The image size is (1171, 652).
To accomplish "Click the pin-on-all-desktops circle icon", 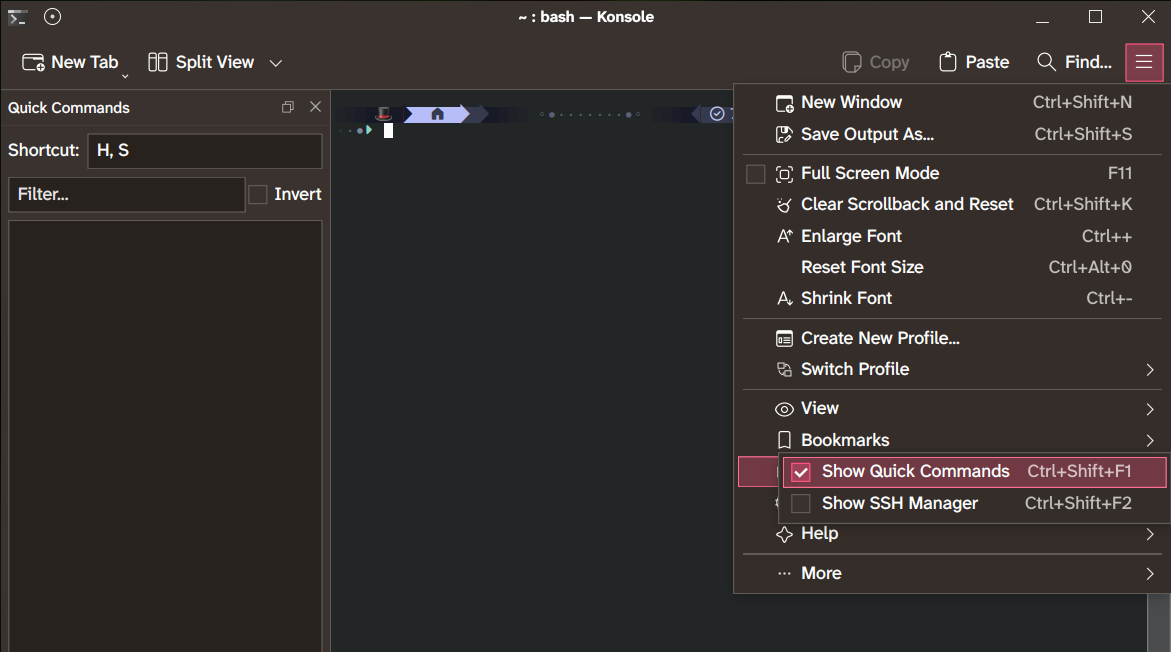I will (x=52, y=16).
